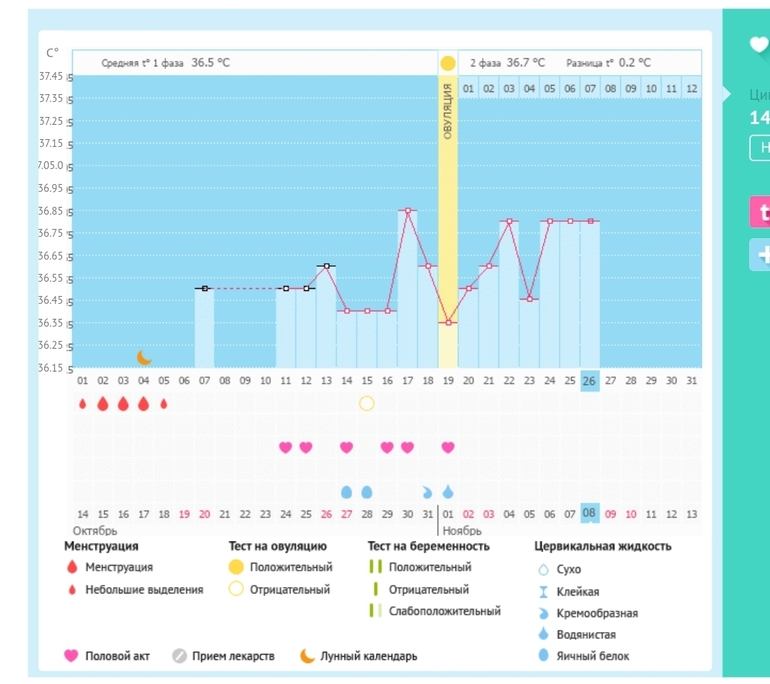
Task: Select the small spotting drop on cycle day 05
Action: pyautogui.click(x=164, y=404)
